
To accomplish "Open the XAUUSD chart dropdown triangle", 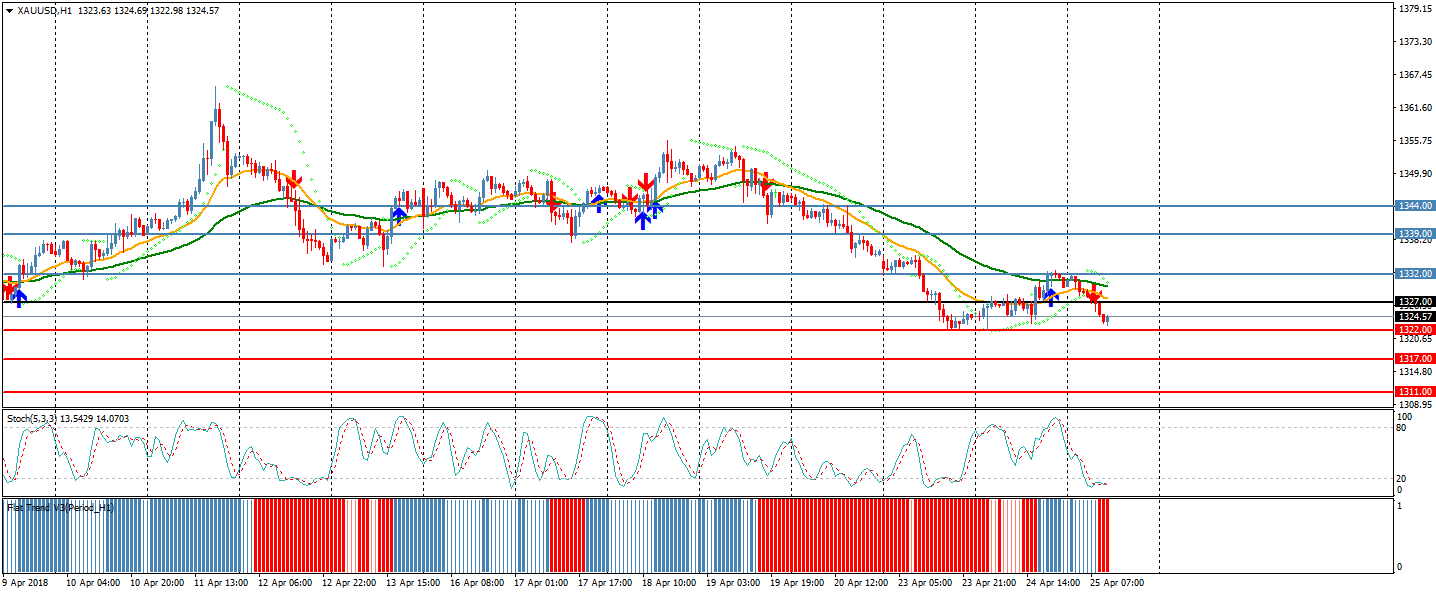I will (9, 10).
